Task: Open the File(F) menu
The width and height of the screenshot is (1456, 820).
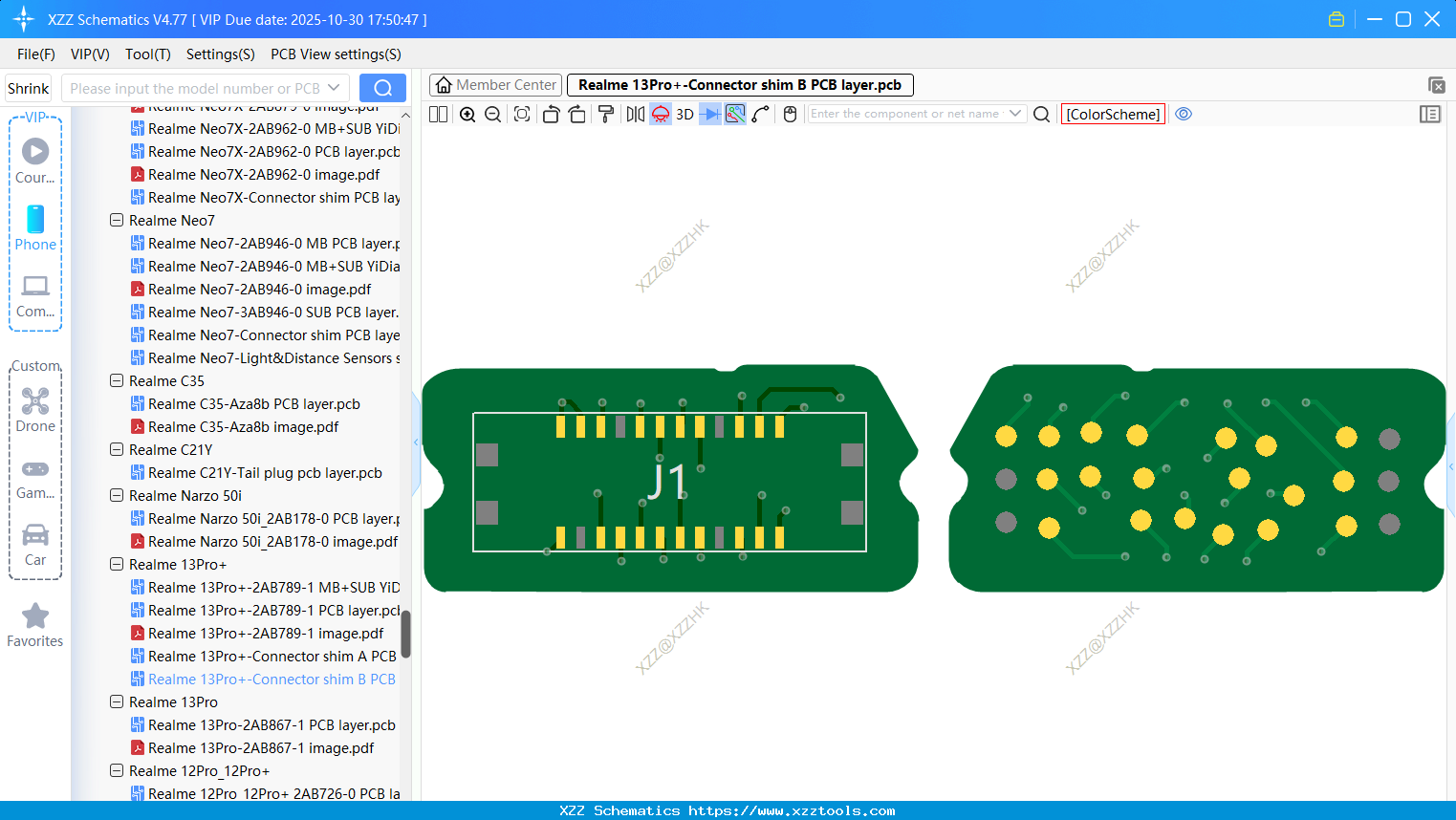Action: [x=36, y=54]
